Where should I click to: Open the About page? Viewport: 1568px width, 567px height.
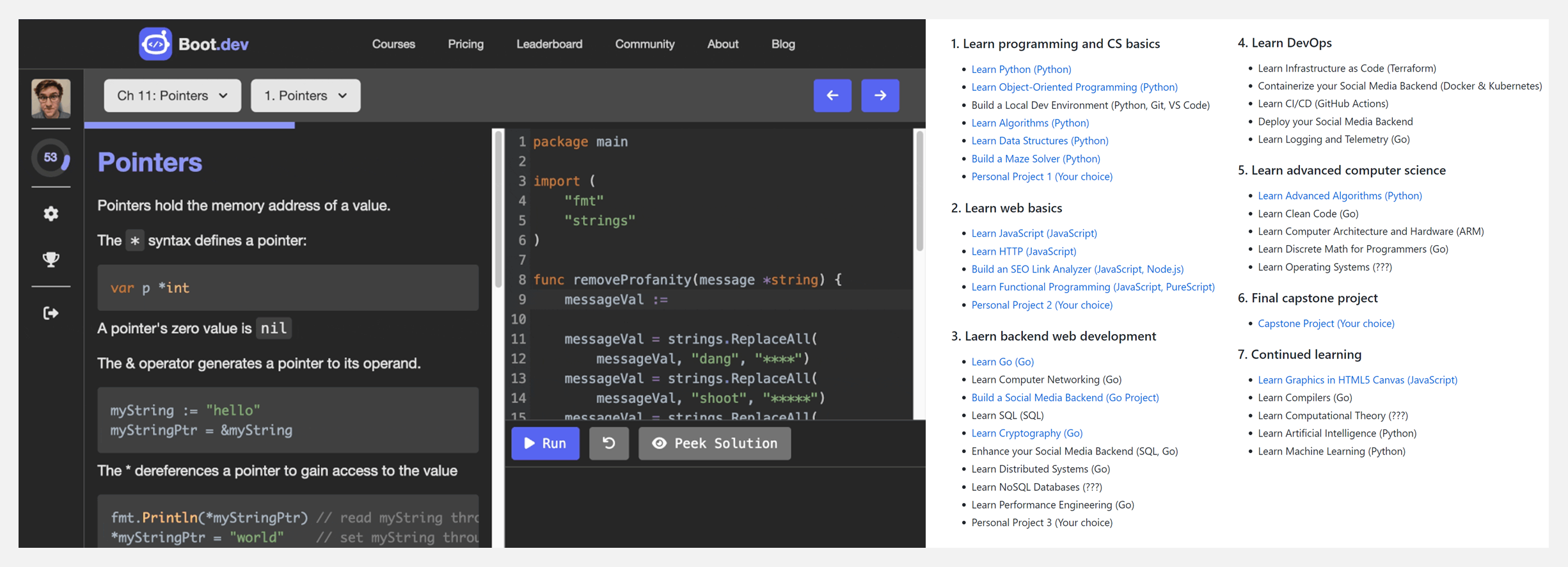(x=723, y=44)
